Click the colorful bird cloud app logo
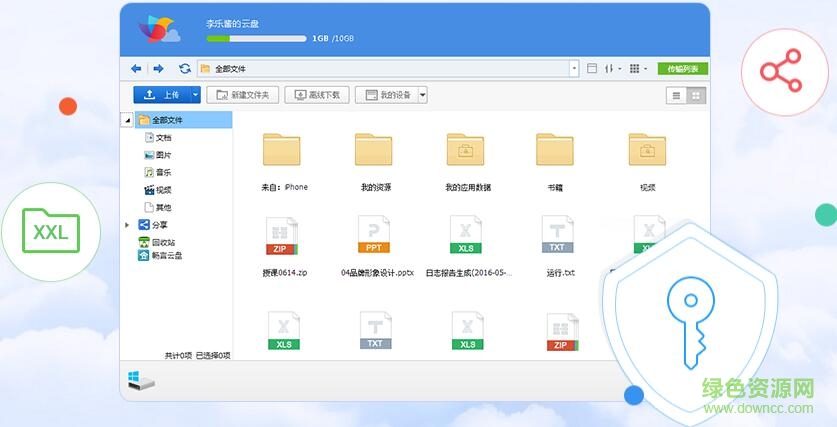Viewport: 837px width, 427px height. 159,29
